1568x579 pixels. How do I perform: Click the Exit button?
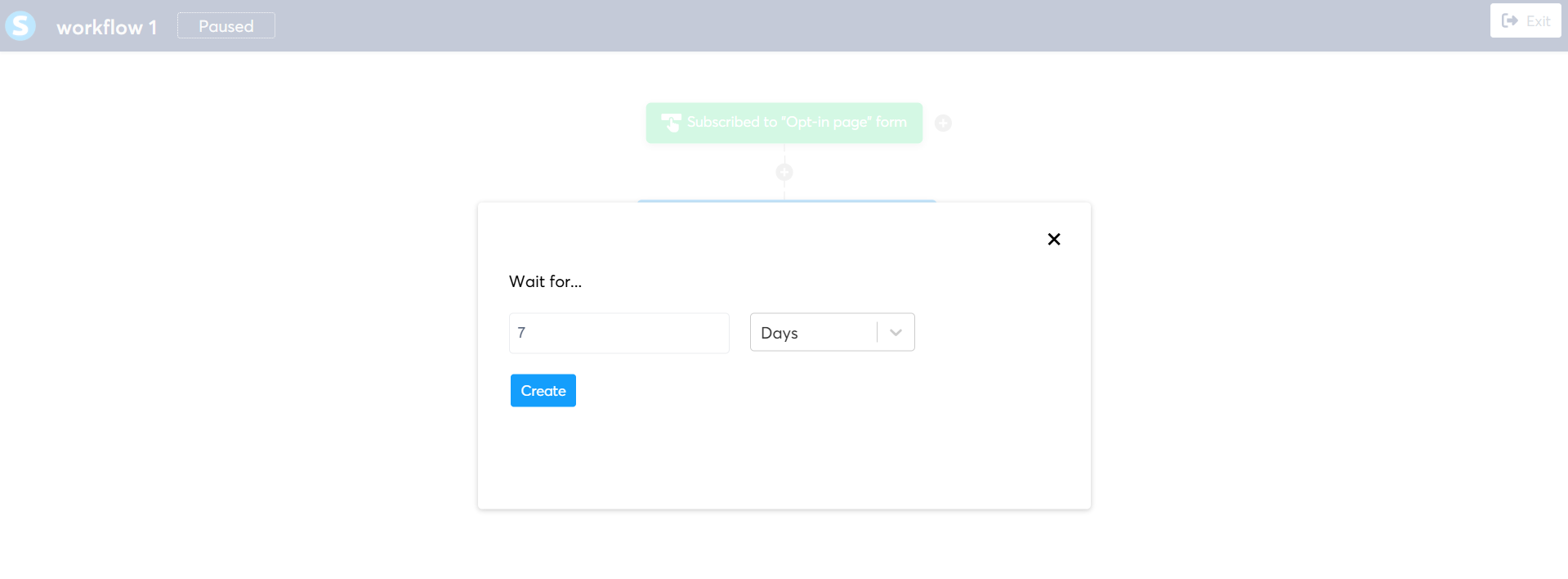[x=1526, y=21]
